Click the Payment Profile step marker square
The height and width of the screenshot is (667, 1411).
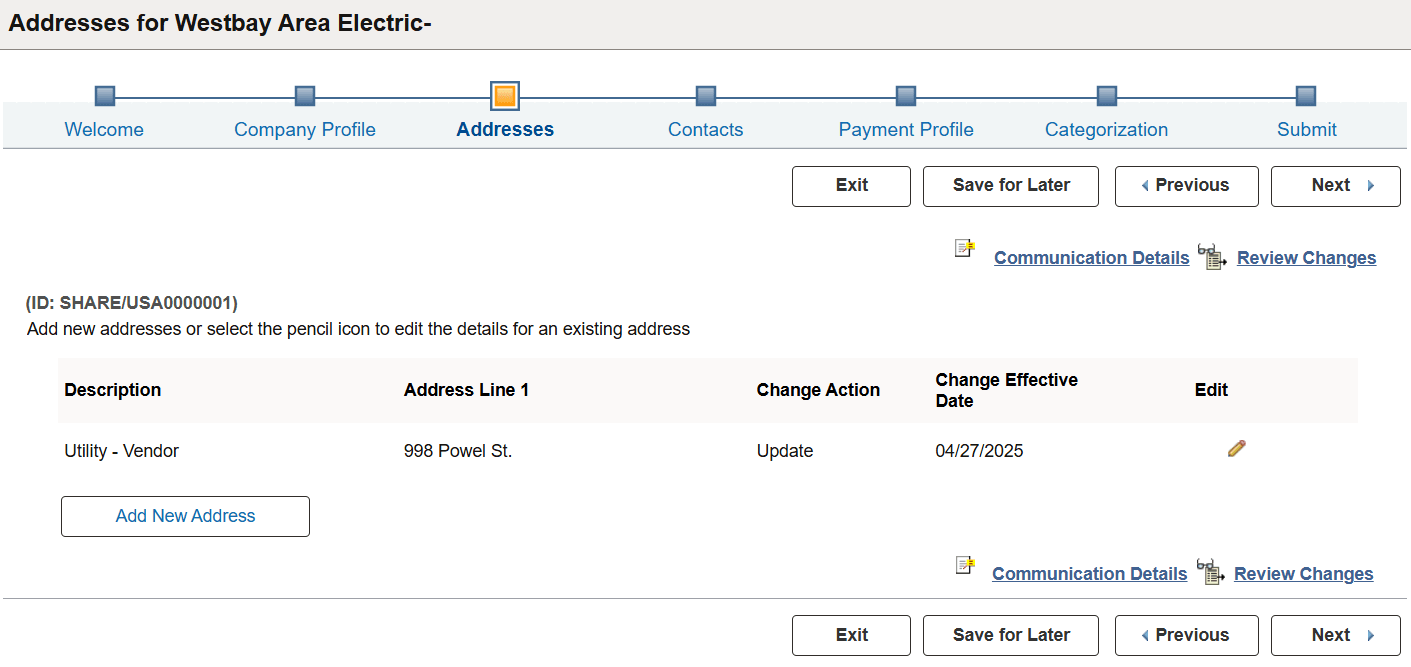tap(905, 96)
